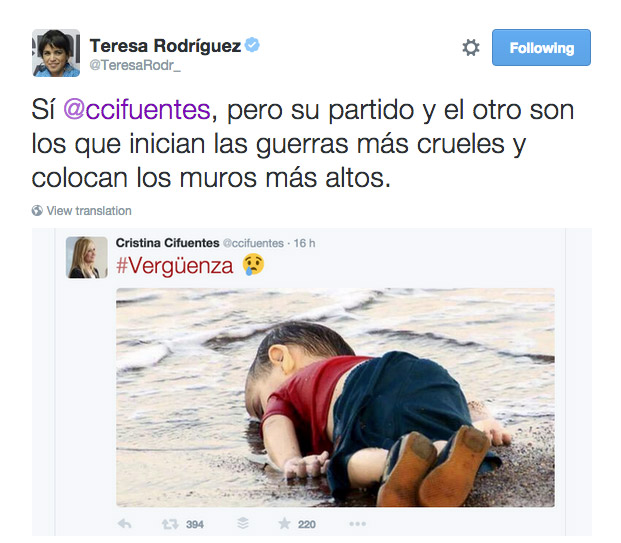Click the View translation link
Image resolution: width=621 pixels, height=543 pixels.
pyautogui.click(x=89, y=211)
